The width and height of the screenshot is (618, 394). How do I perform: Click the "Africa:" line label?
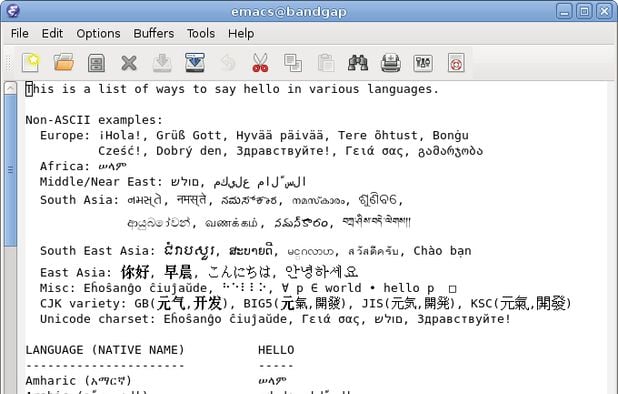[65, 166]
